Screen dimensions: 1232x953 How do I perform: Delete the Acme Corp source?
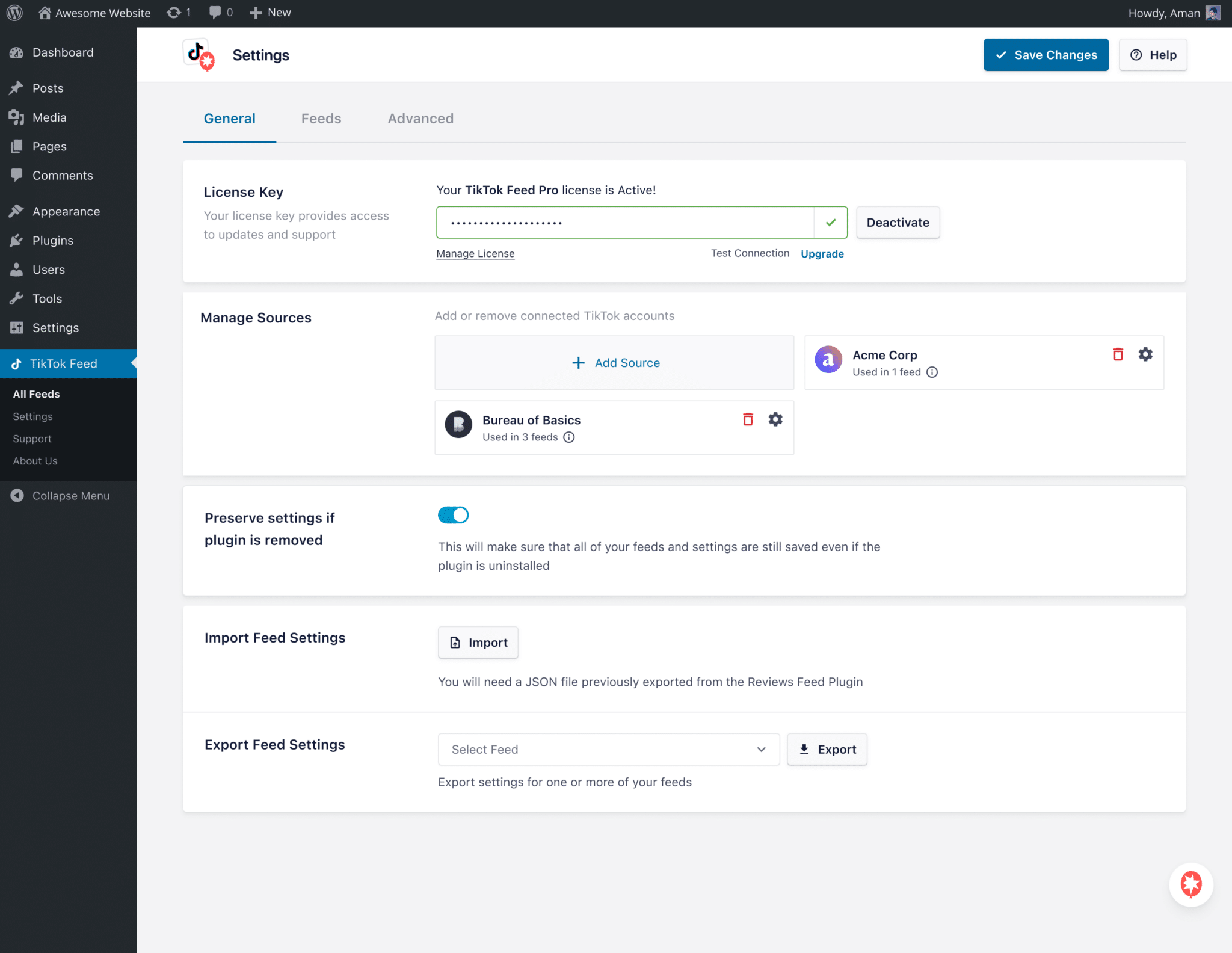point(1118,354)
